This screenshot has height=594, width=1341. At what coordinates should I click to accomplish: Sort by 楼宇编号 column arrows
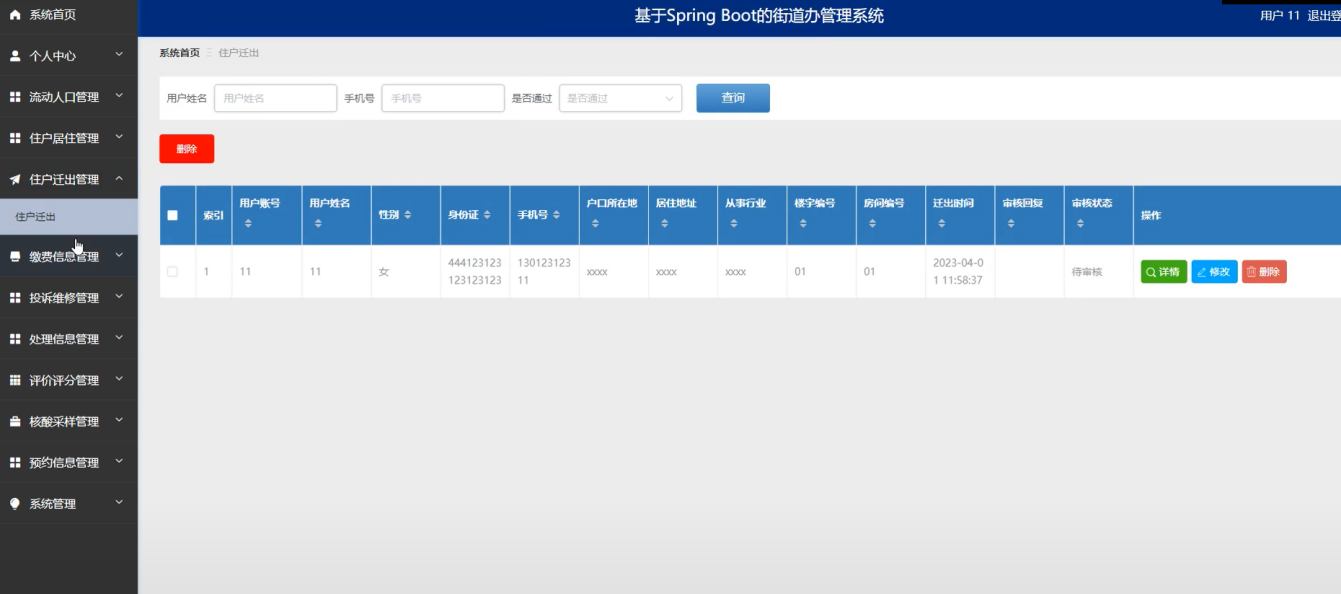[x=803, y=224]
